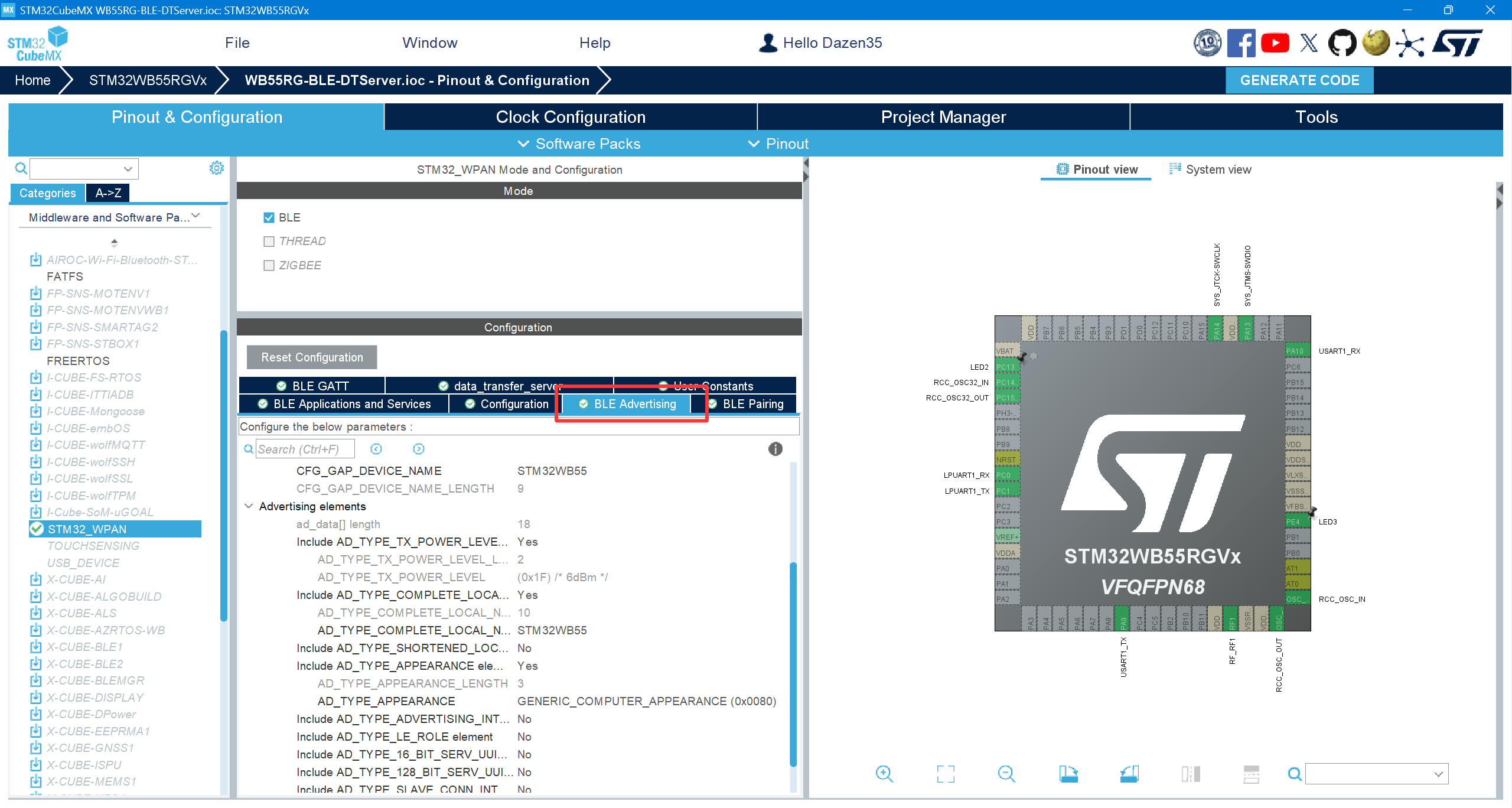Open the YouTube icon in header
Screen dimensions: 1512x808
(x=1275, y=43)
